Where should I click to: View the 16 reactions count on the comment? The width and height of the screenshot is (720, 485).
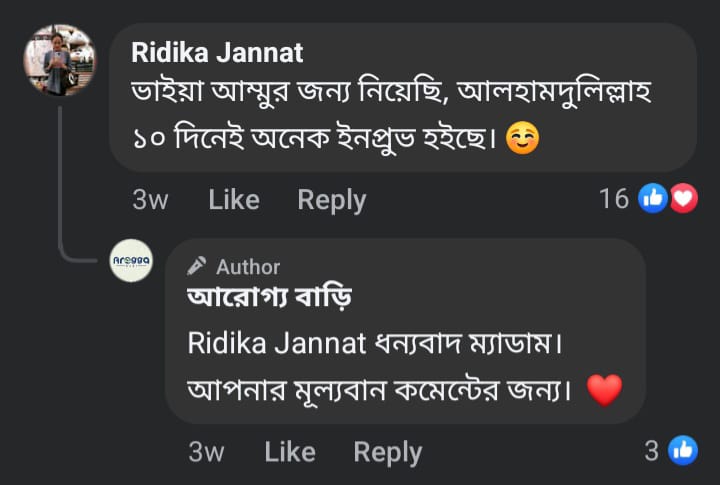coord(613,199)
